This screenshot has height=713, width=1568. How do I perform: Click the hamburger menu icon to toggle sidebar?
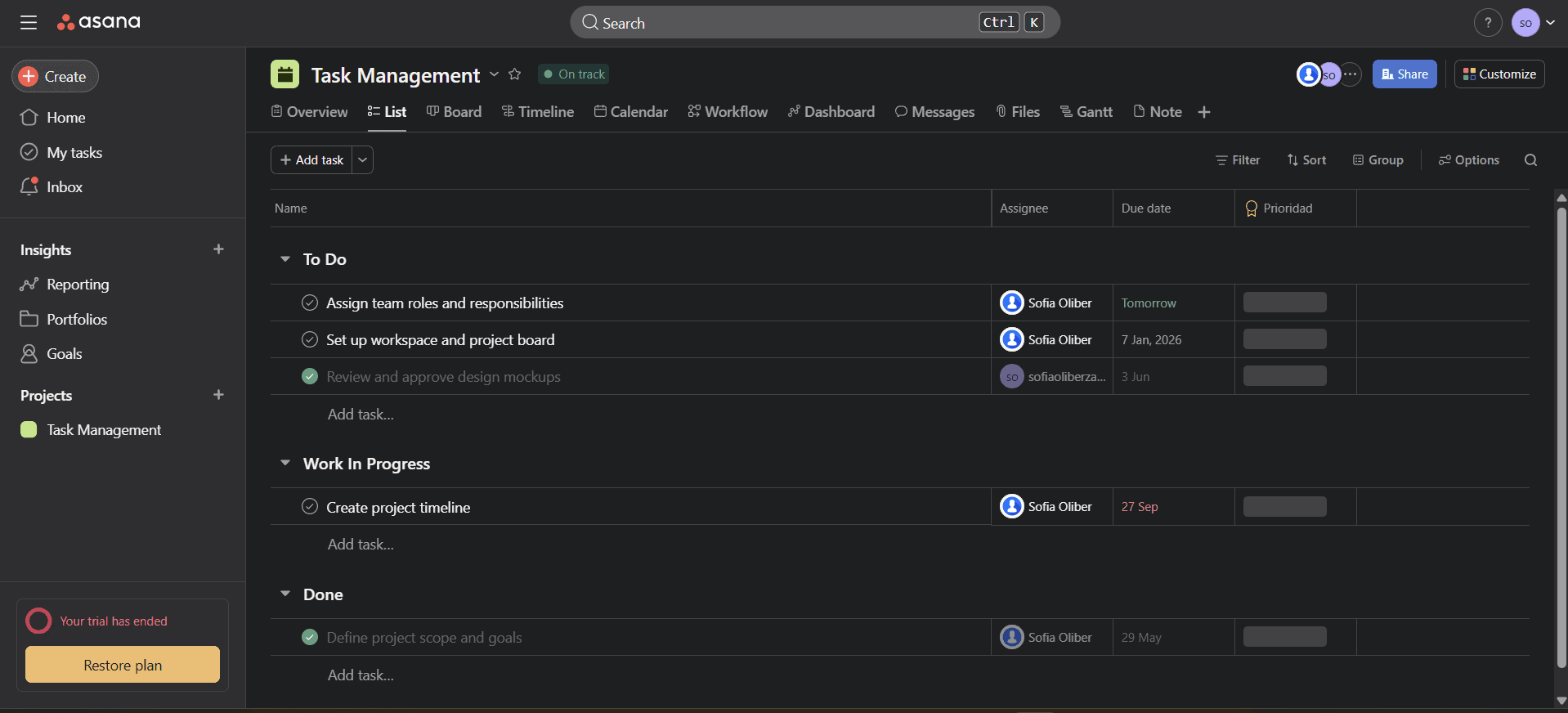29,22
